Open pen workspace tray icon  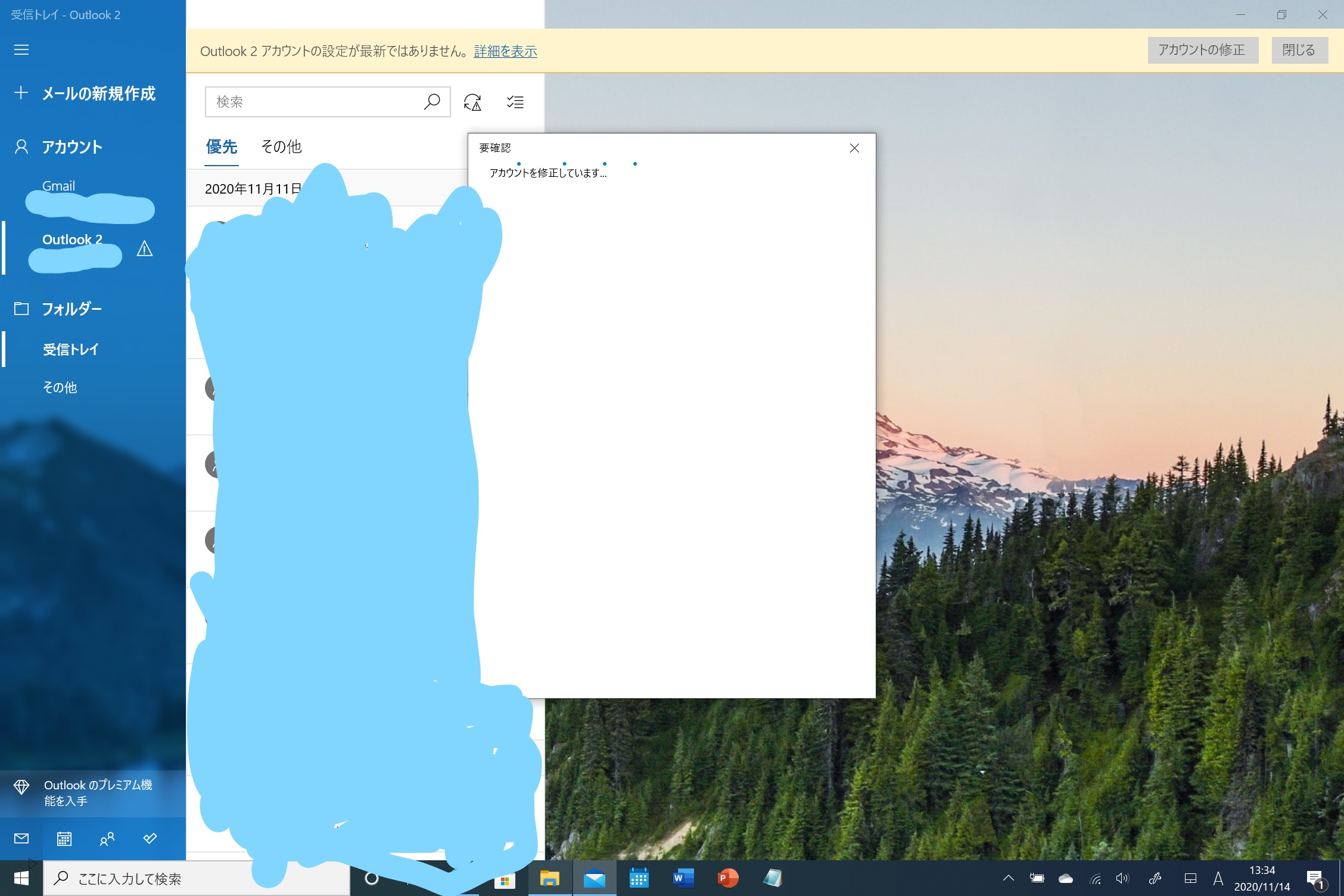(1155, 878)
